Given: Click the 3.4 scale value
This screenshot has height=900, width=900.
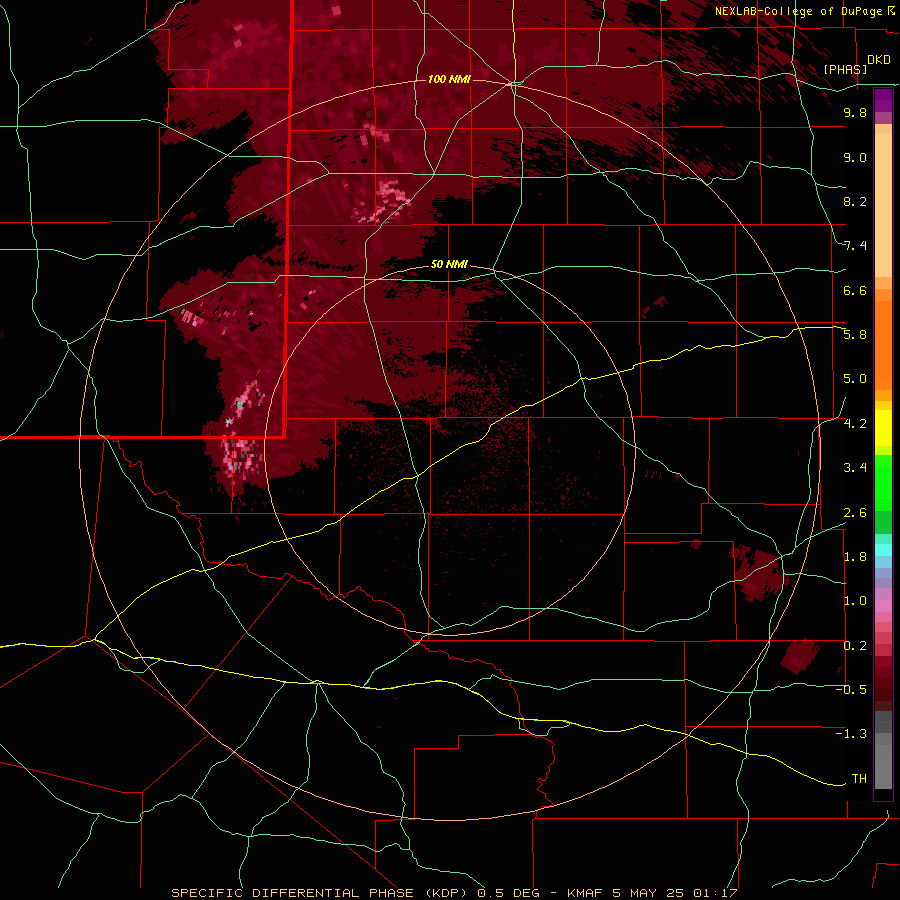Looking at the screenshot, I should point(855,468).
